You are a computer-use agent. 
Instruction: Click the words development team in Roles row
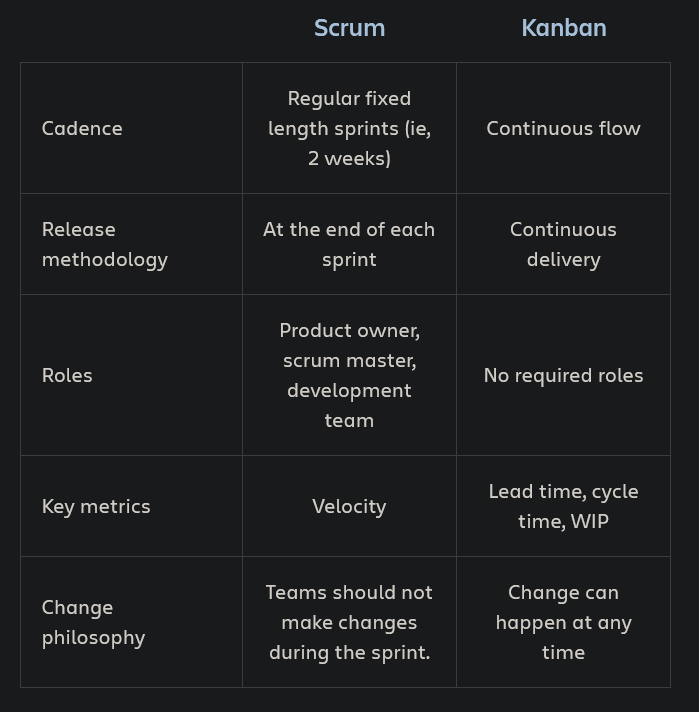349,405
